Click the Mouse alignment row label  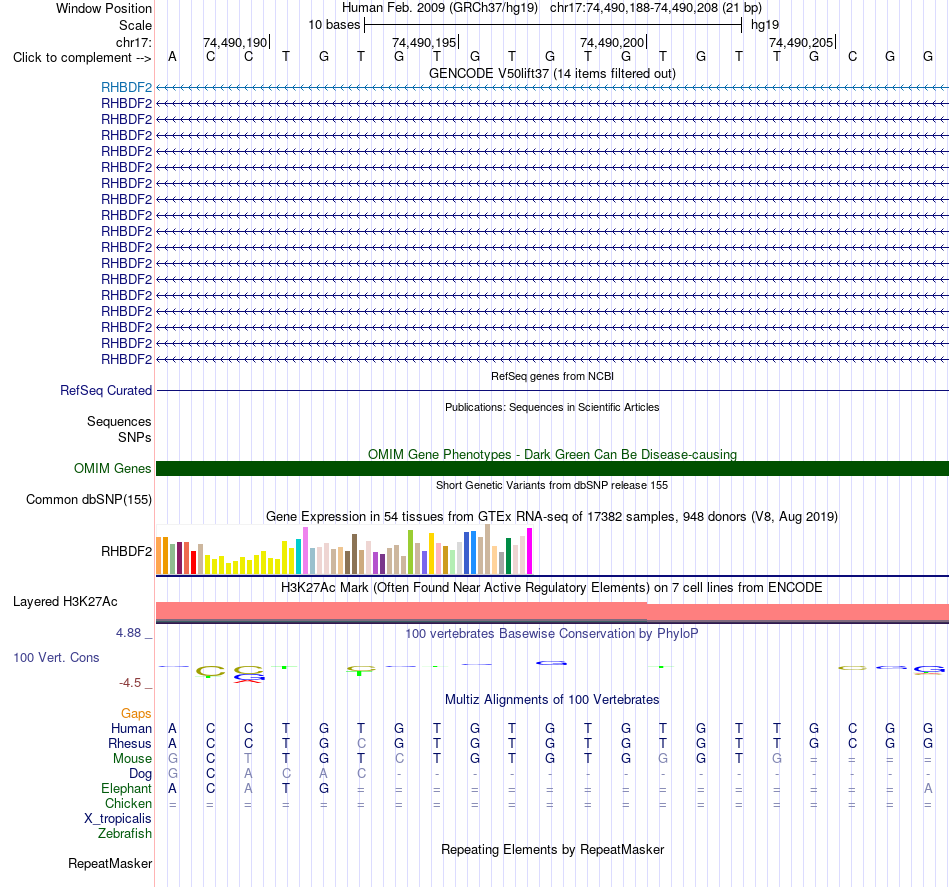click(132, 759)
